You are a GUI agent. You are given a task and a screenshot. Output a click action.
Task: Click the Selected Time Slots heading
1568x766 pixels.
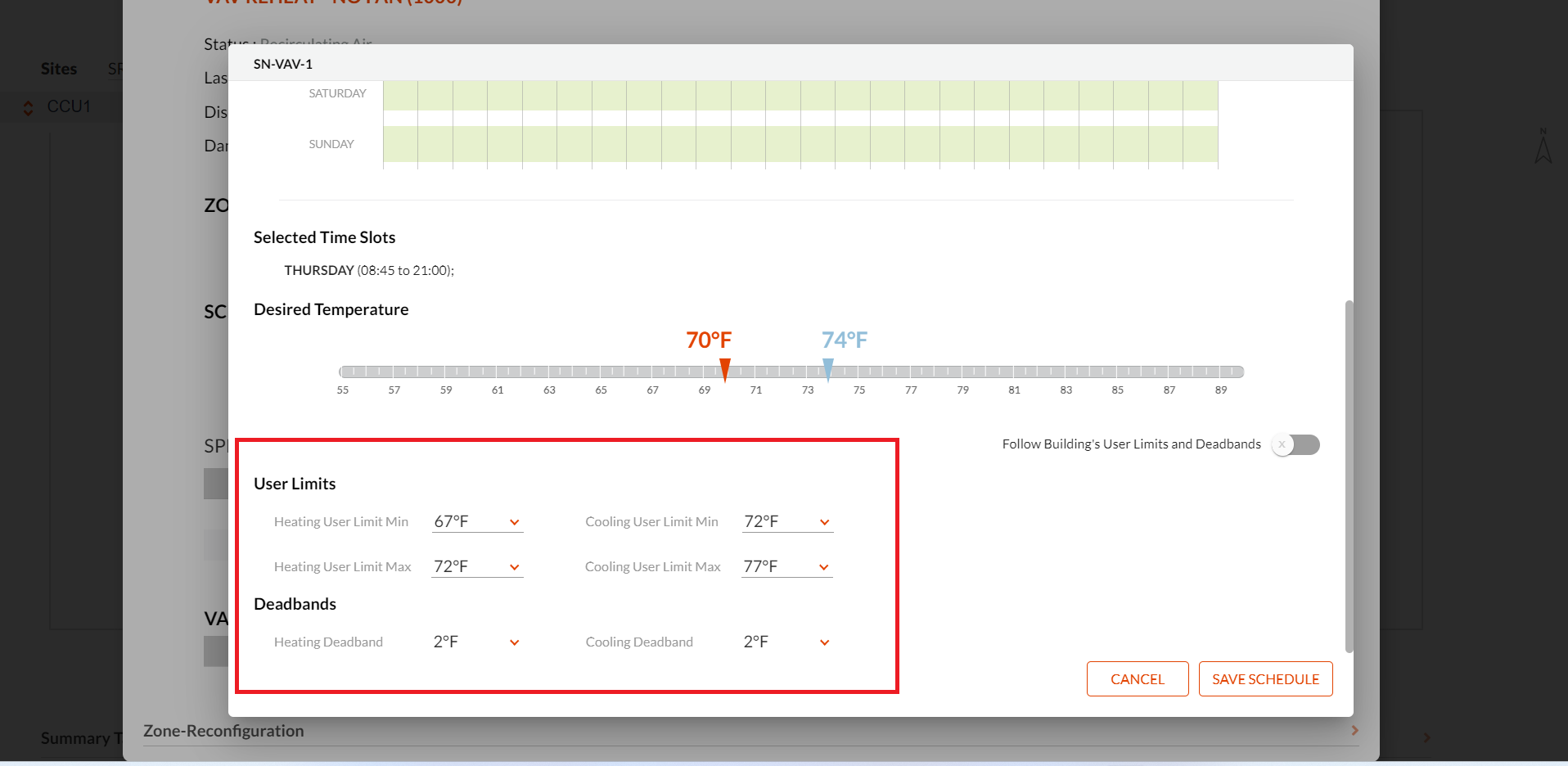(x=324, y=237)
